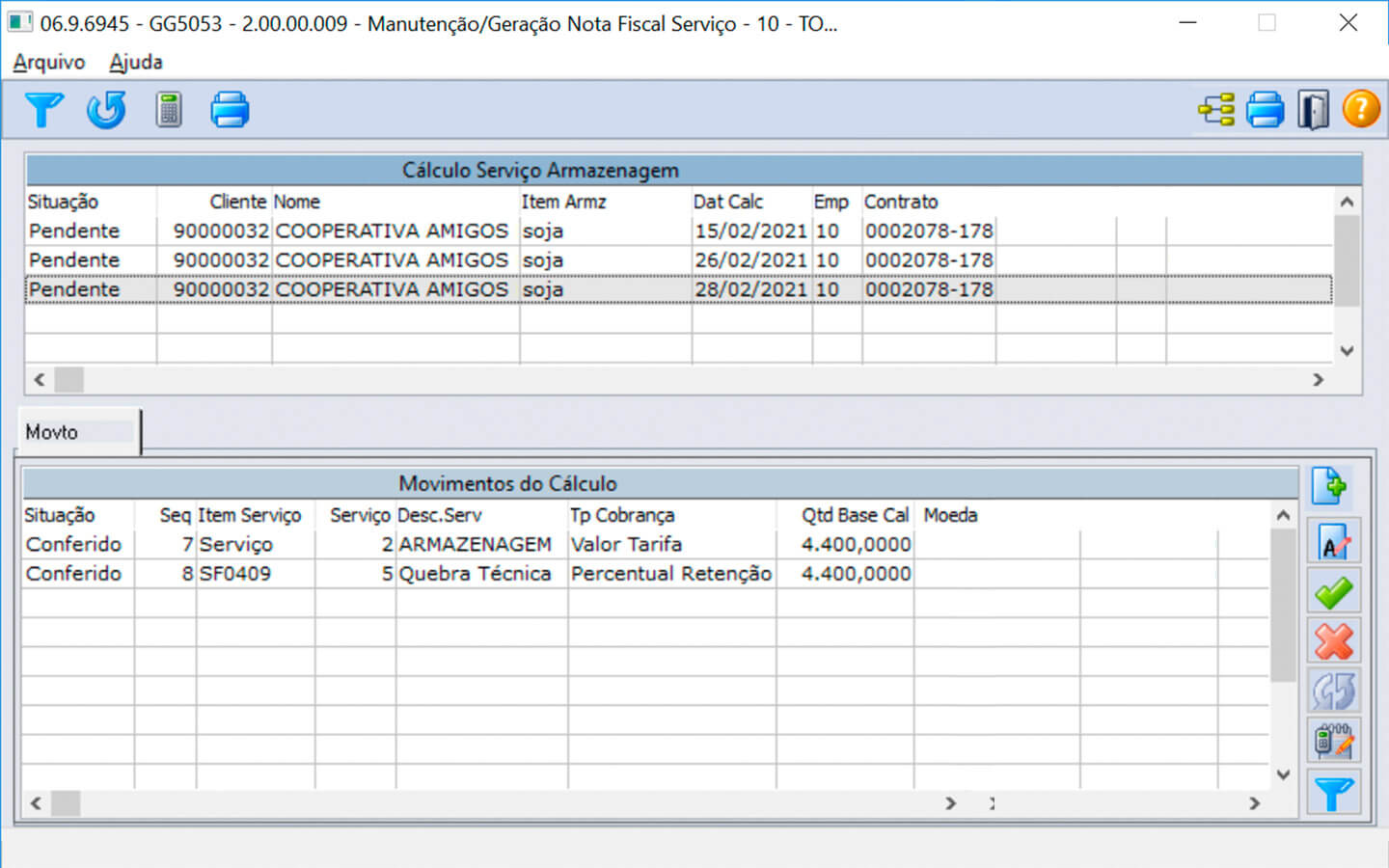Viewport: 1389px width, 868px height.
Task: Click the Tp Cobrança column header
Action: [622, 515]
